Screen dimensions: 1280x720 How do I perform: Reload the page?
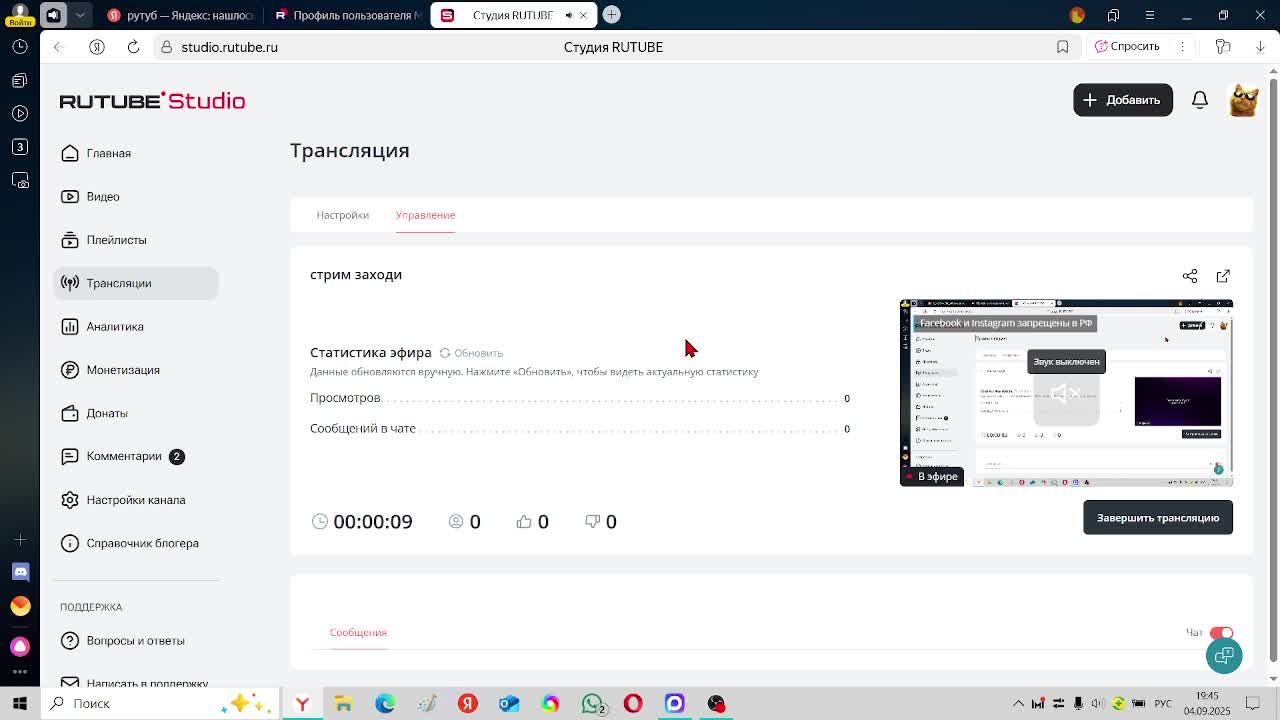[x=133, y=47]
